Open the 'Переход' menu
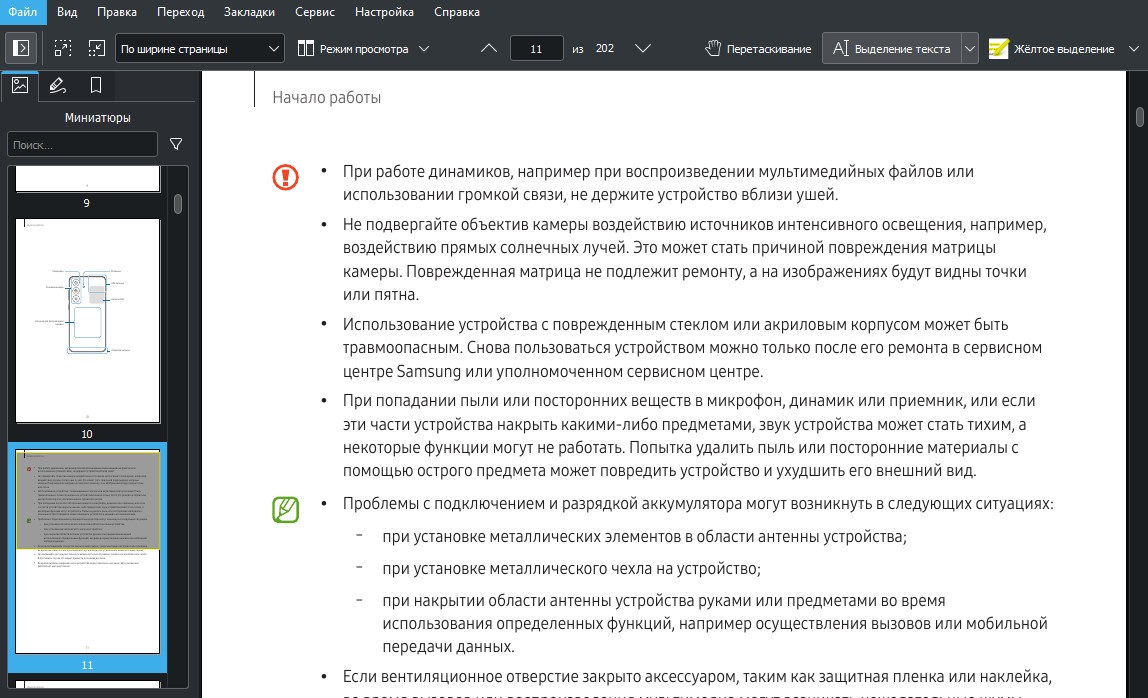1148x698 pixels. tap(181, 12)
